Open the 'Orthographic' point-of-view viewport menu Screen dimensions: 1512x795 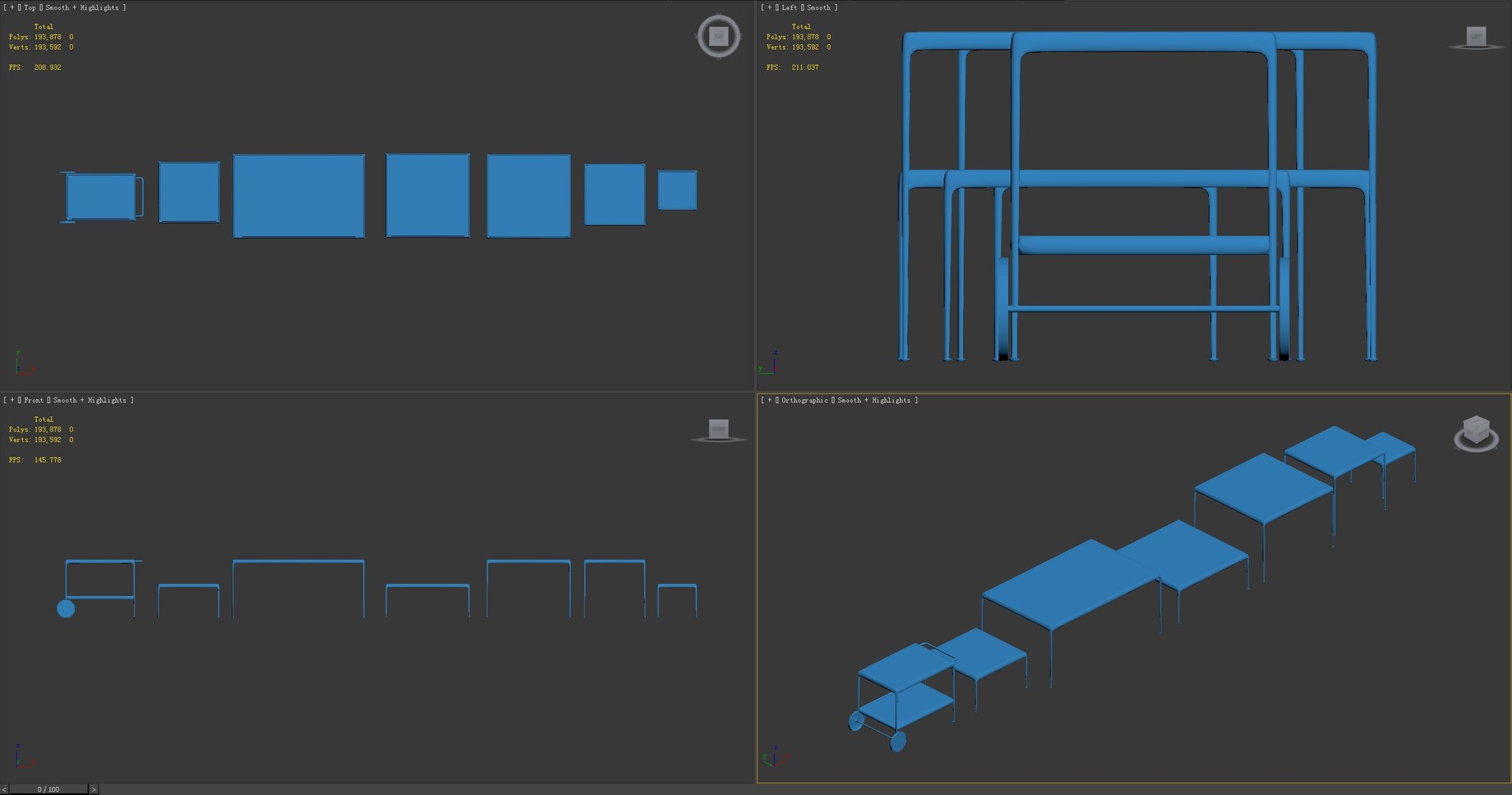point(805,401)
